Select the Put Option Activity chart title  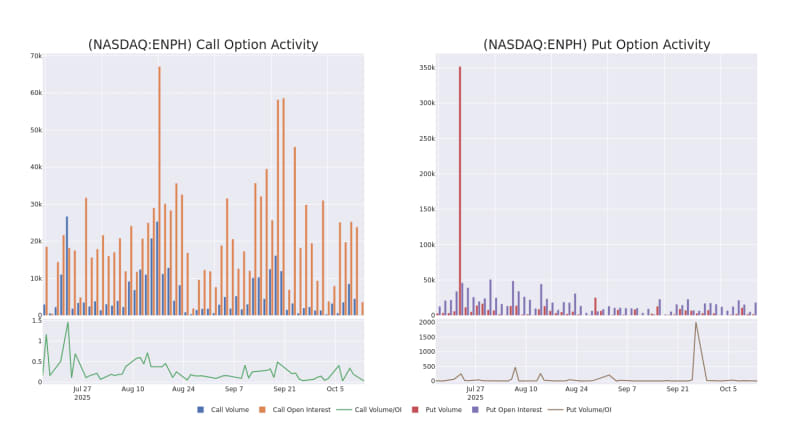(x=596, y=45)
